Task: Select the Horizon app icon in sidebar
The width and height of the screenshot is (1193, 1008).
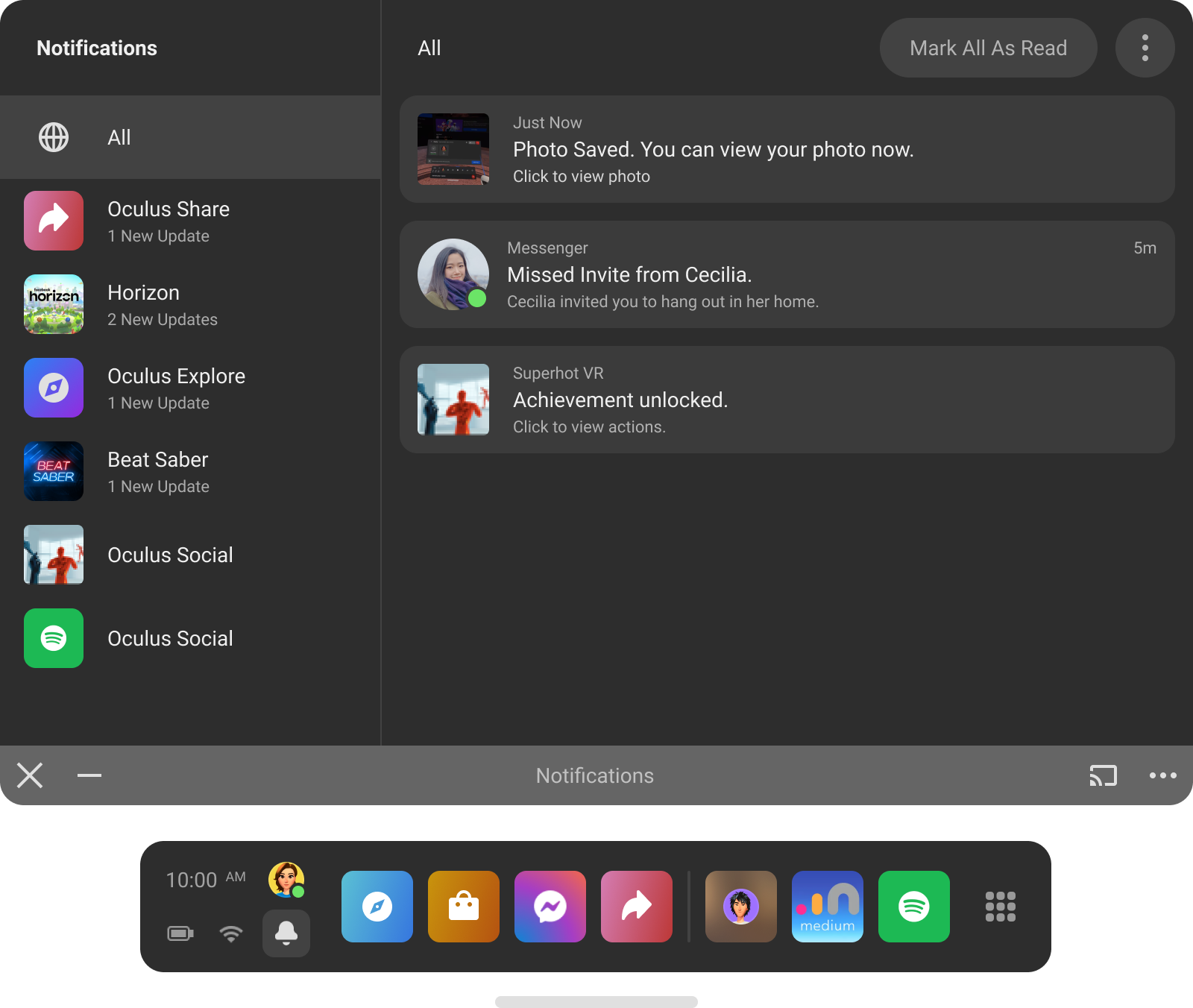Action: point(54,304)
